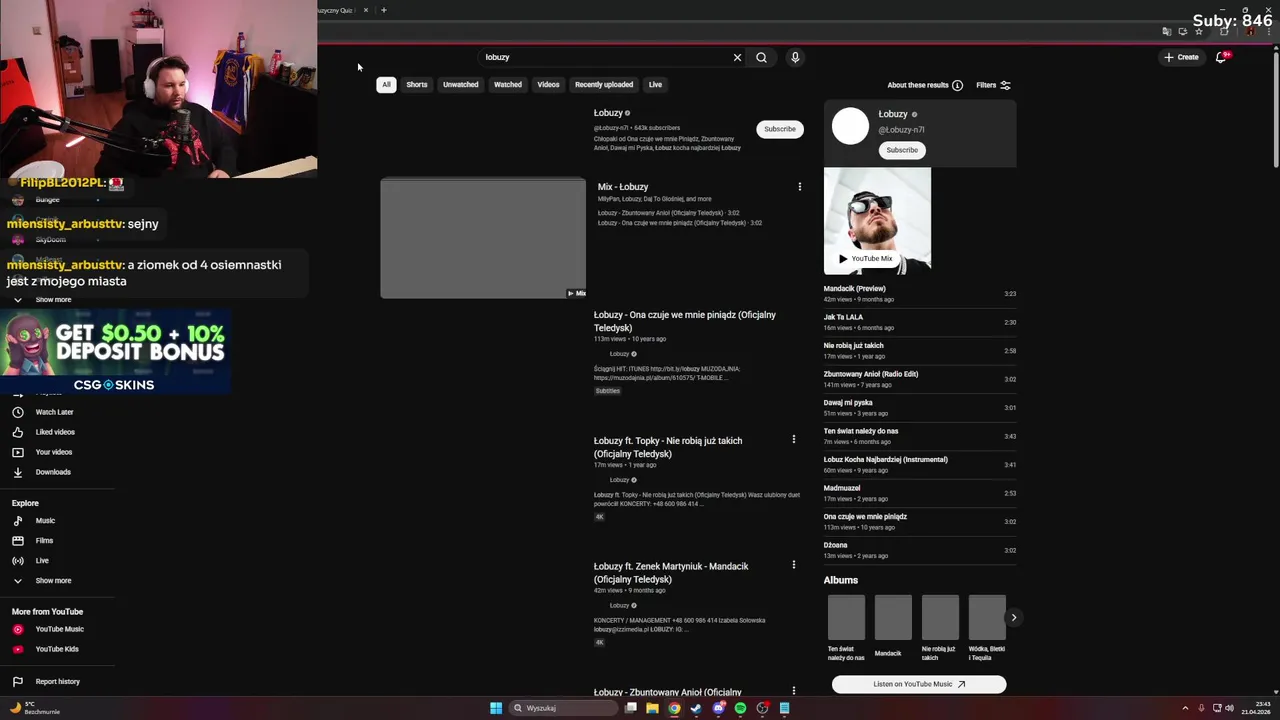
Task: Start voice search with the microphone icon
Action: pyautogui.click(x=795, y=57)
